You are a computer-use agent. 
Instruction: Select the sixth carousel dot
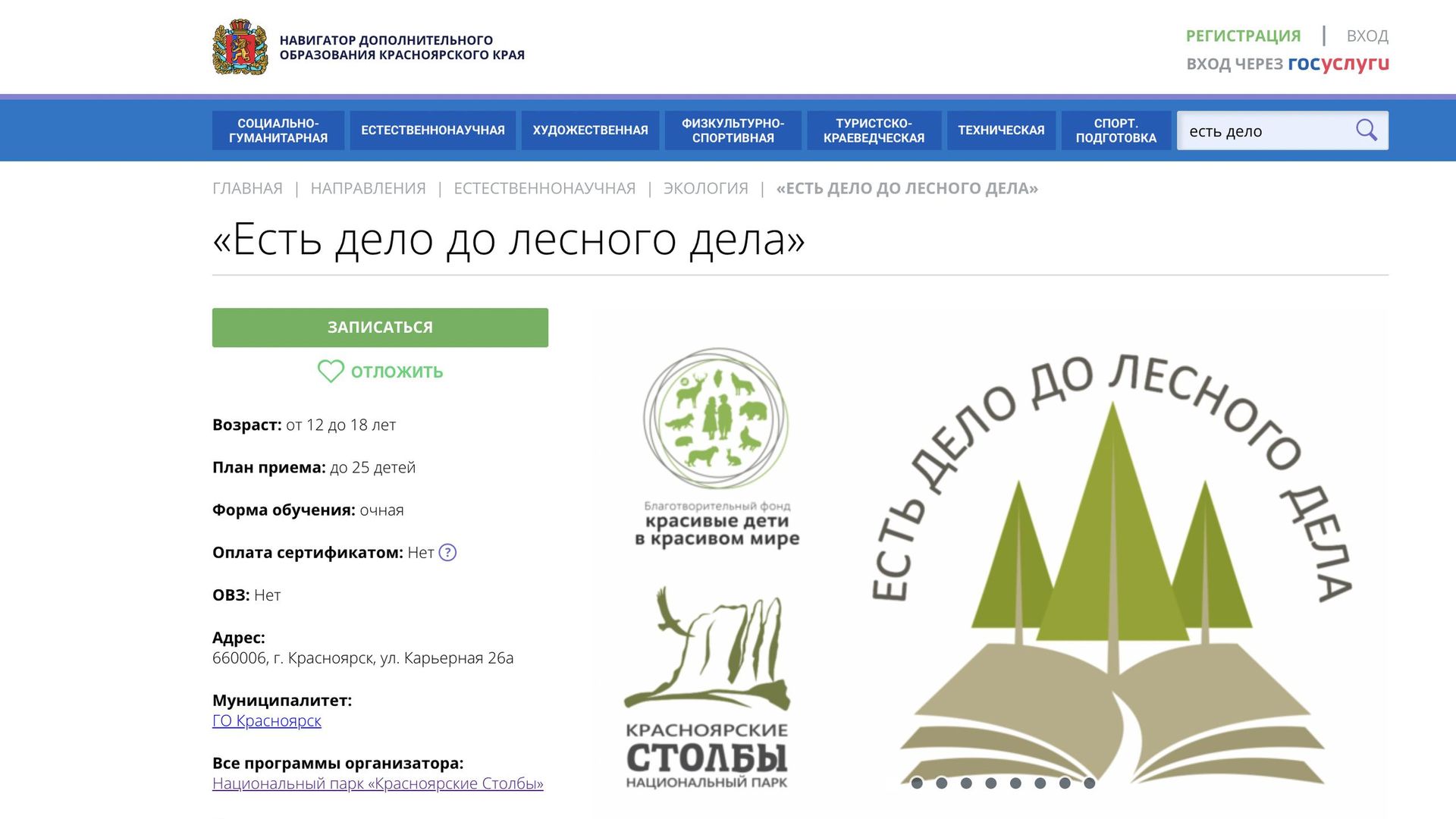coord(1040,783)
